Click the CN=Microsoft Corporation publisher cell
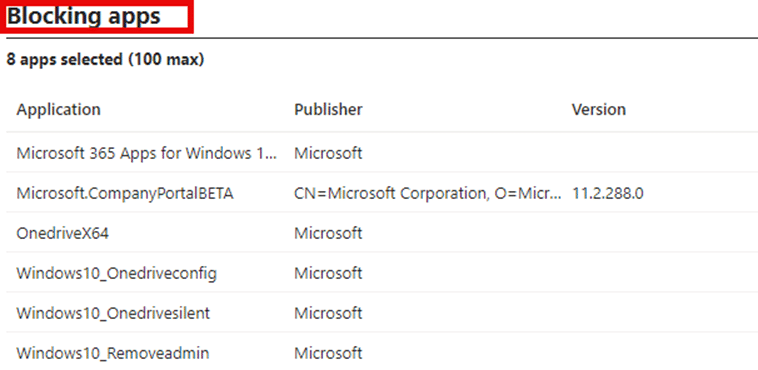The image size is (758, 370). (x=428, y=193)
